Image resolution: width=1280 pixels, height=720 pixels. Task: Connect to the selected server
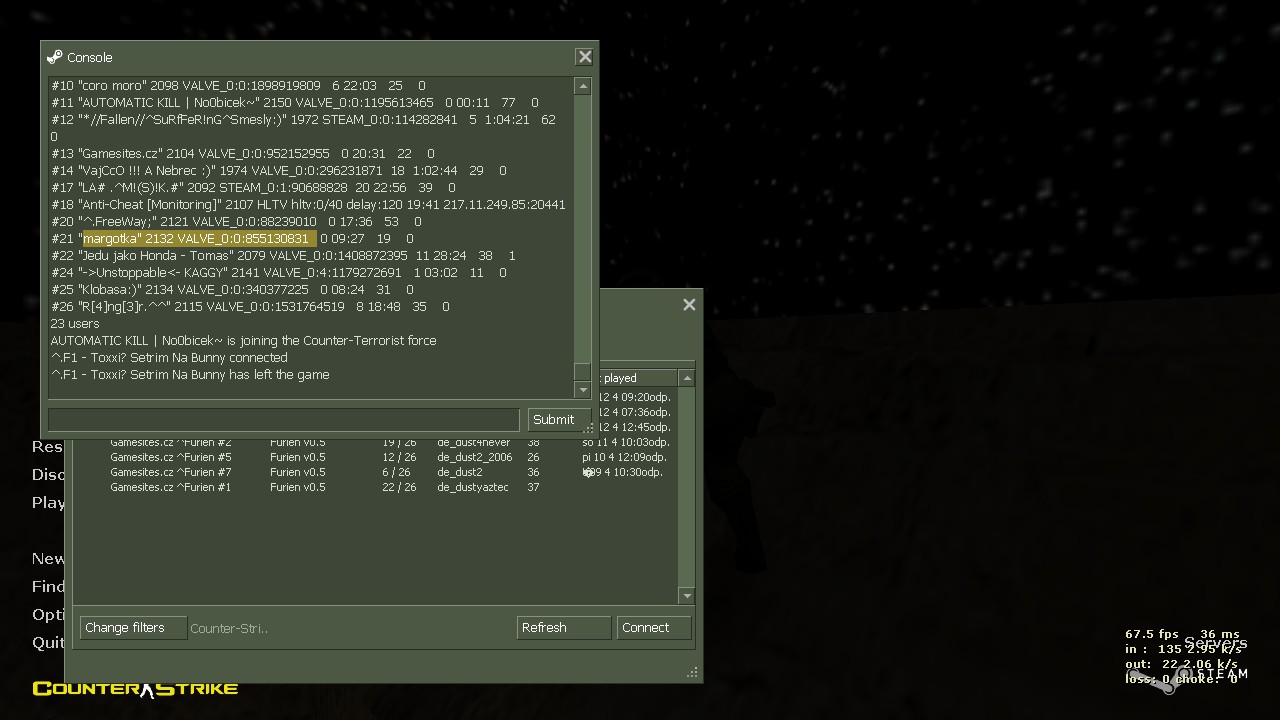click(653, 628)
